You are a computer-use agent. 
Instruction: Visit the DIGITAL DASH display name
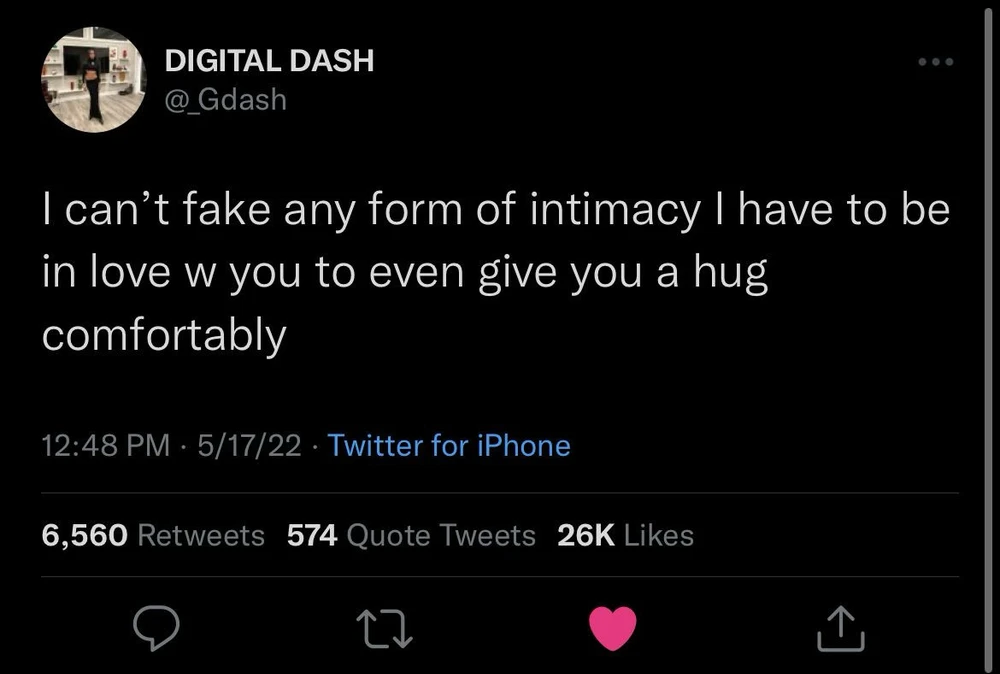[269, 61]
